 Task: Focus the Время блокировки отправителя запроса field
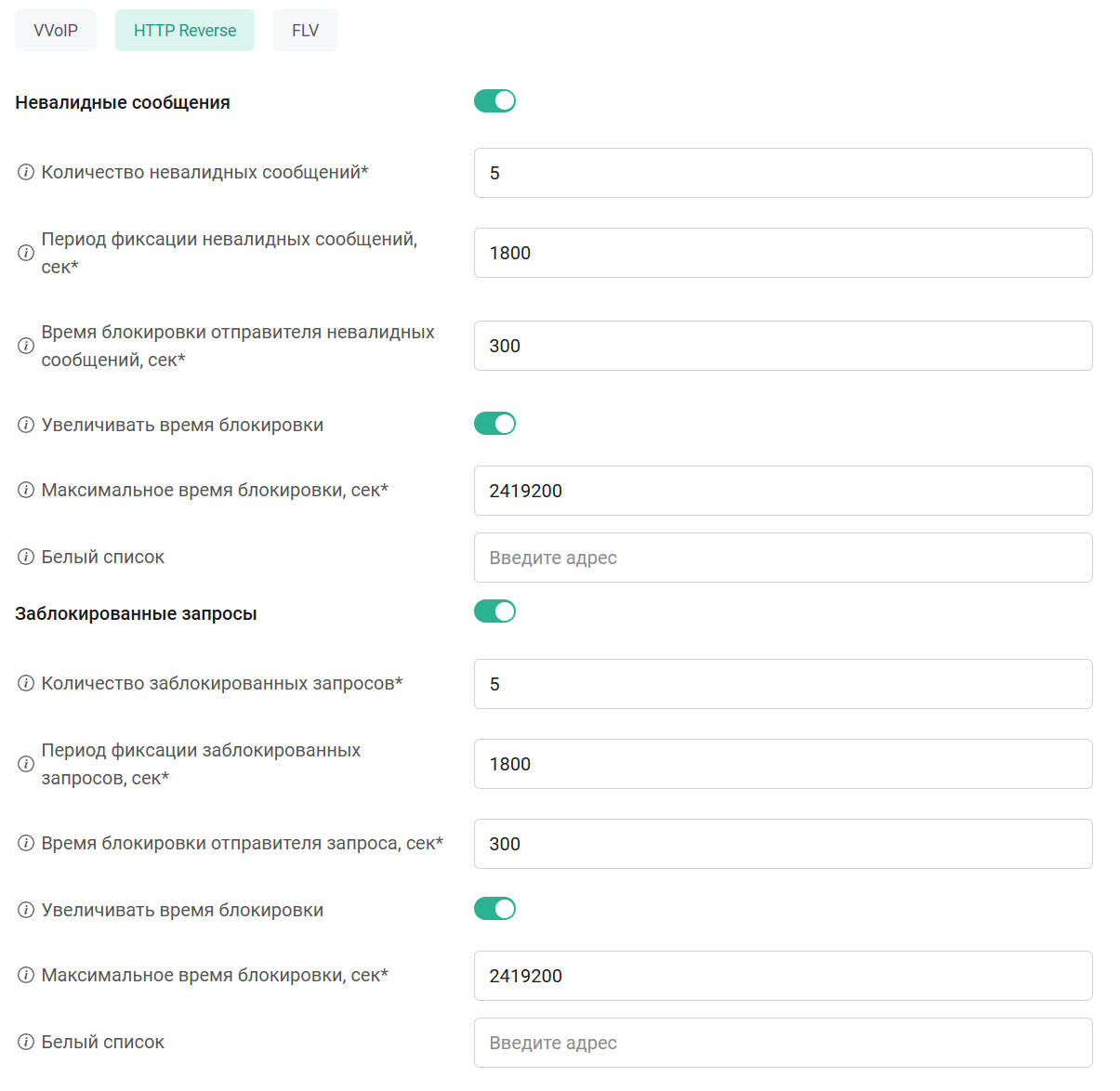(783, 844)
